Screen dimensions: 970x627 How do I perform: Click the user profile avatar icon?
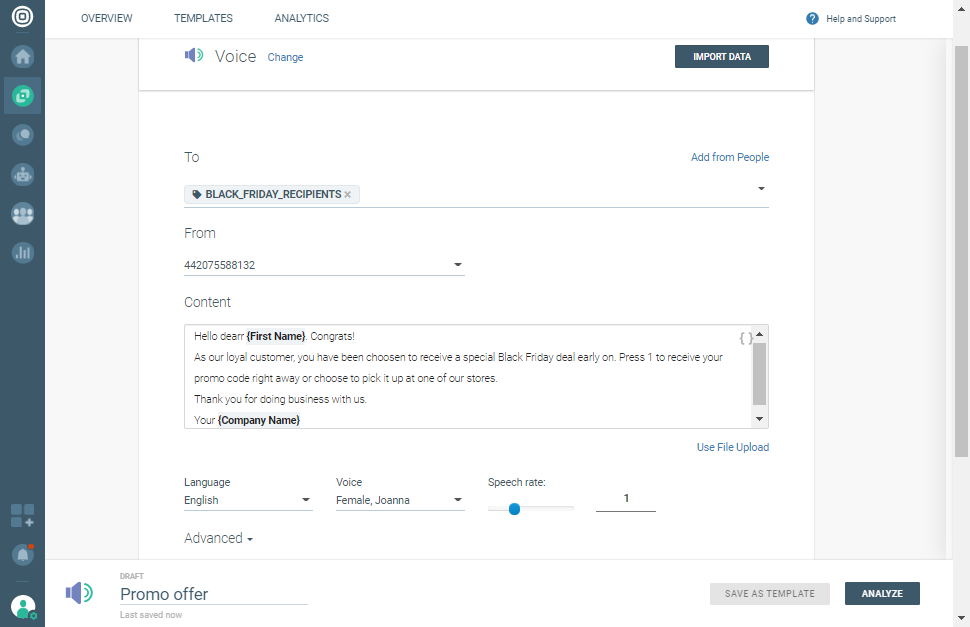tap(22, 606)
